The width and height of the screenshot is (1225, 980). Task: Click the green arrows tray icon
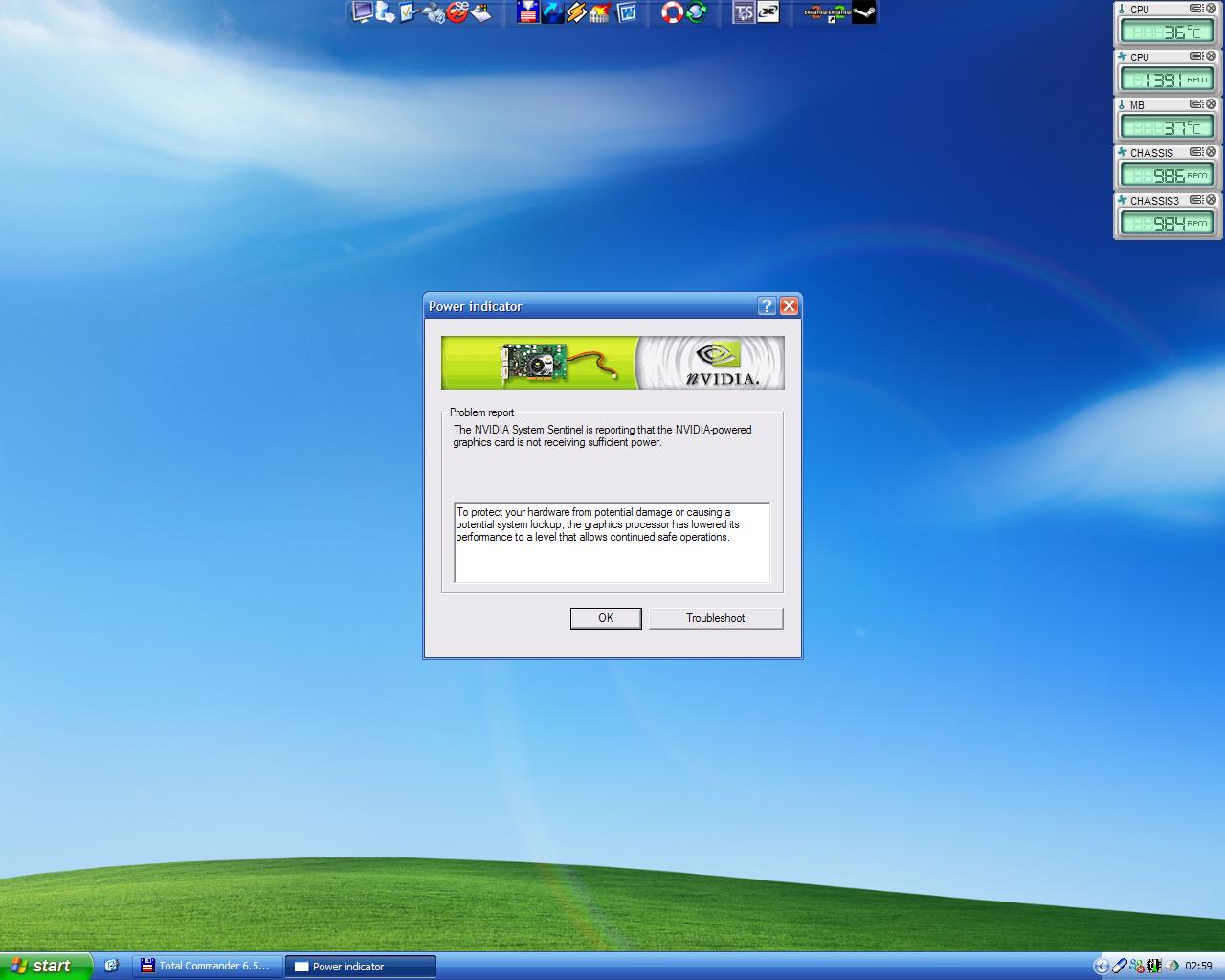pyautogui.click(x=1171, y=966)
